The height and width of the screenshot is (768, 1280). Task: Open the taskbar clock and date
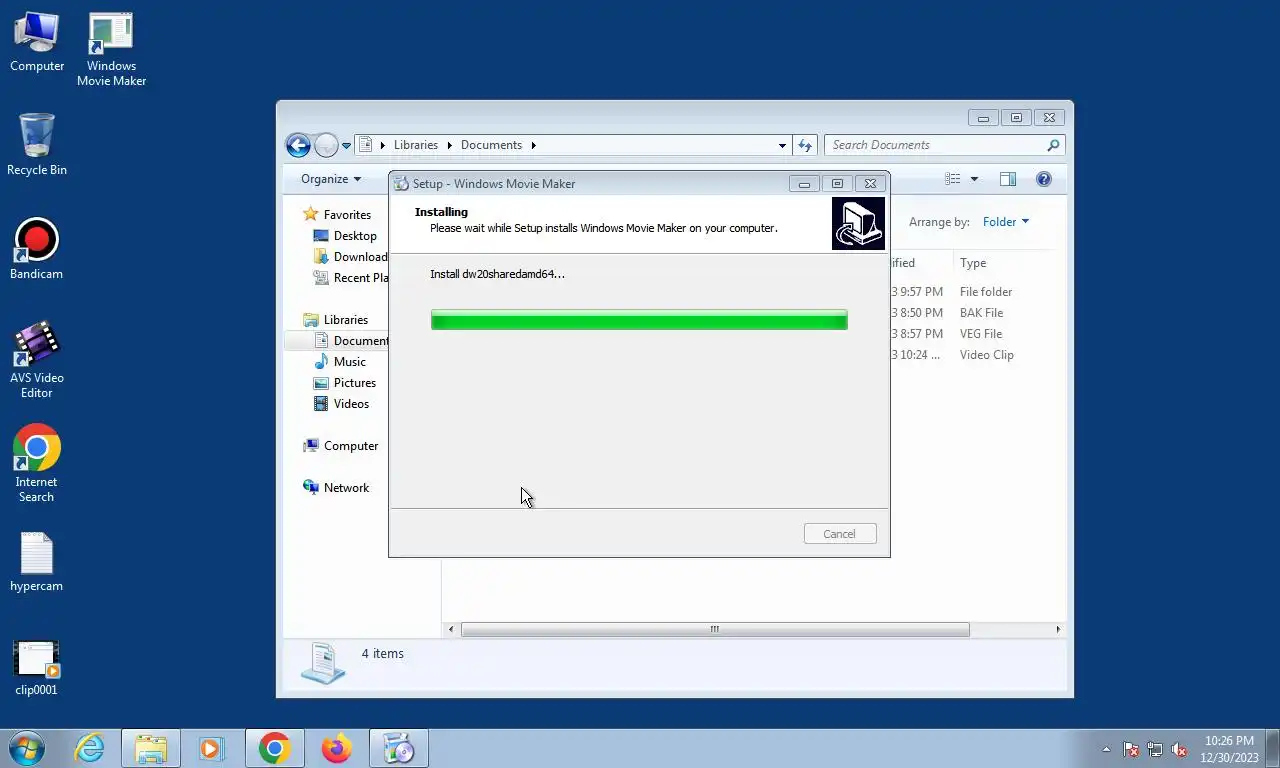coord(1229,749)
